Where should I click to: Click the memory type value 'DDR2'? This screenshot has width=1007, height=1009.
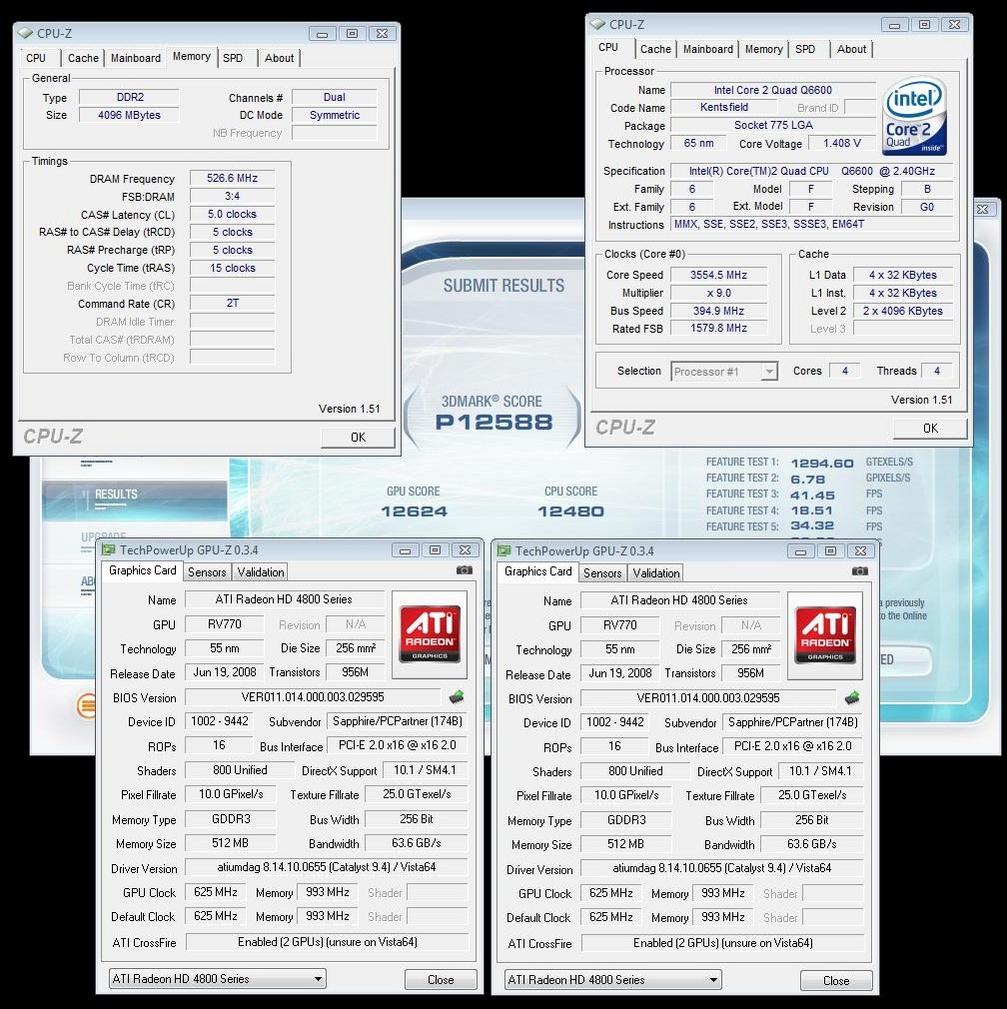(129, 97)
